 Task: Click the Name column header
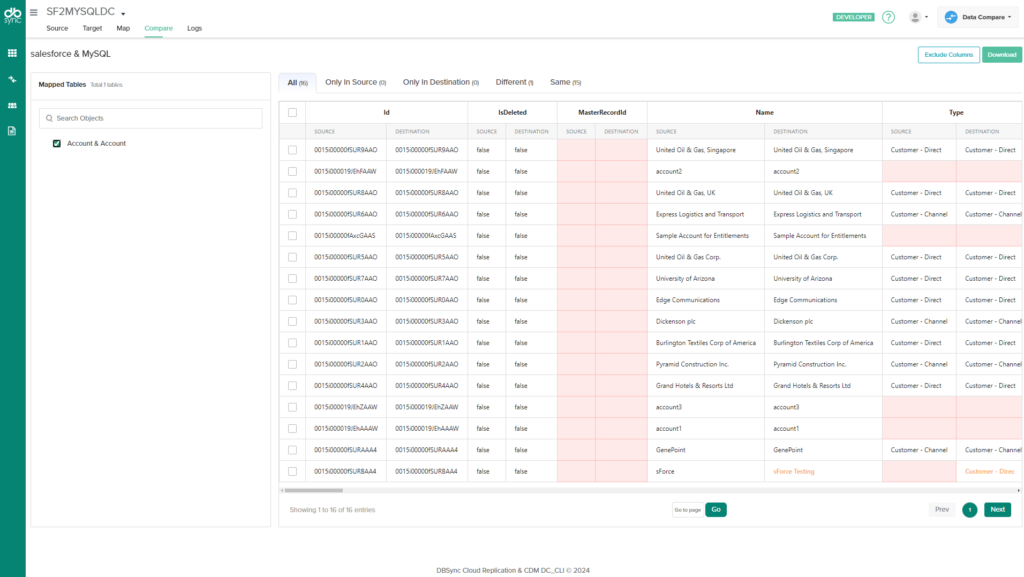765,112
